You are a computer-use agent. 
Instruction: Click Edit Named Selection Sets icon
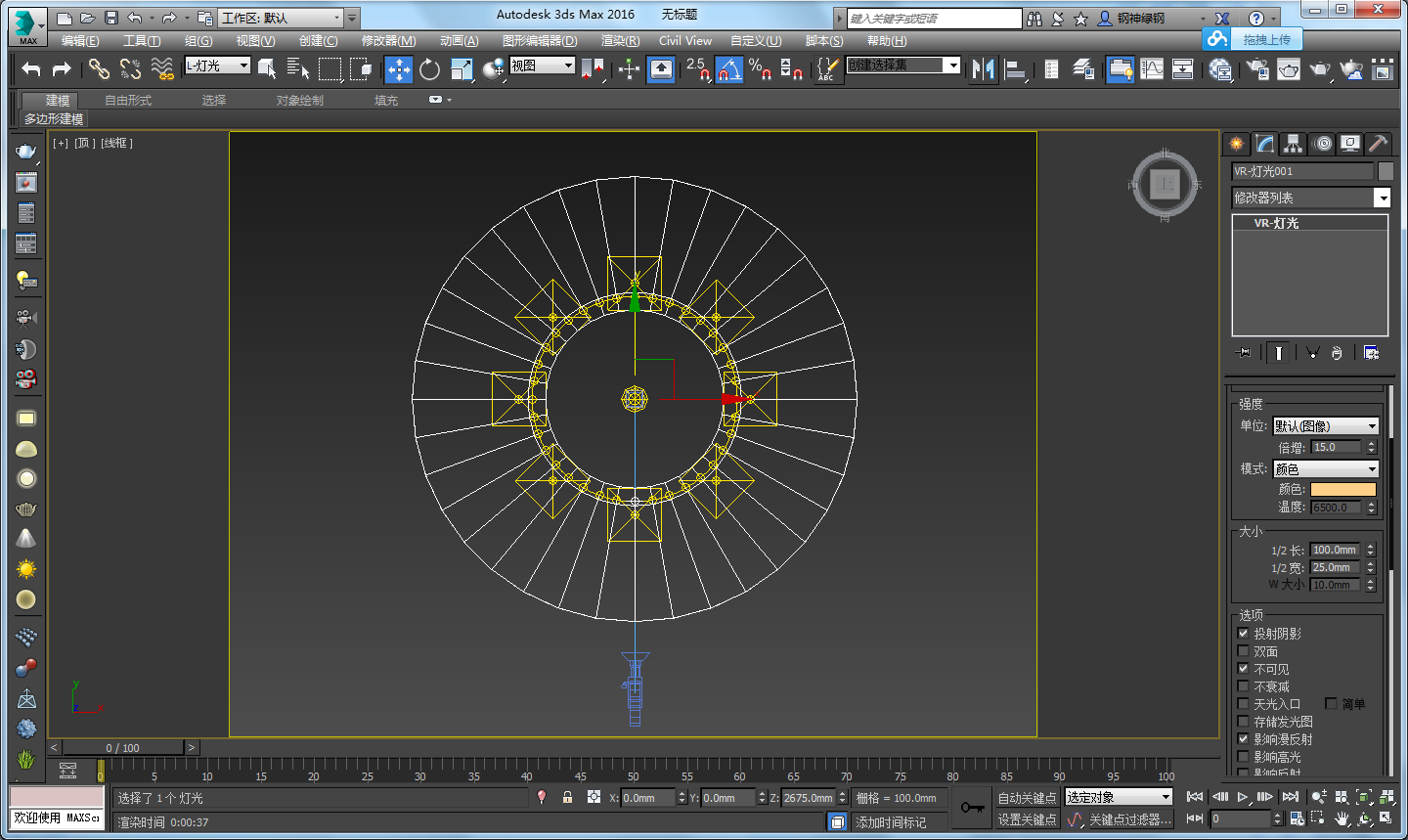(x=827, y=68)
